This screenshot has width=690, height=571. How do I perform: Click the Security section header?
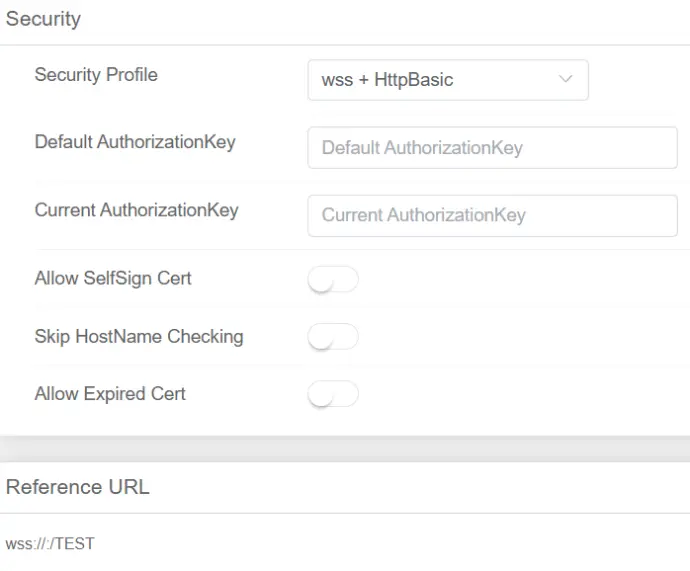tap(43, 19)
